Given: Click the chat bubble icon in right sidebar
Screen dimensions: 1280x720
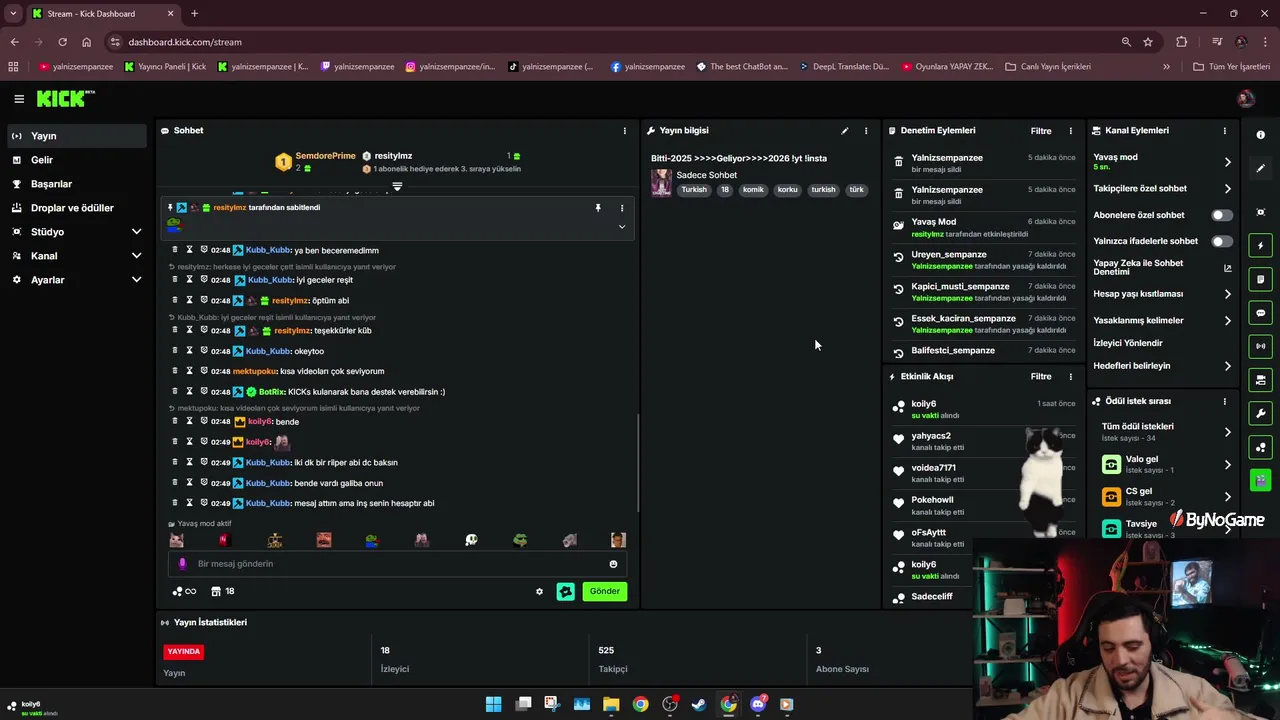Looking at the screenshot, I should 1260,313.
